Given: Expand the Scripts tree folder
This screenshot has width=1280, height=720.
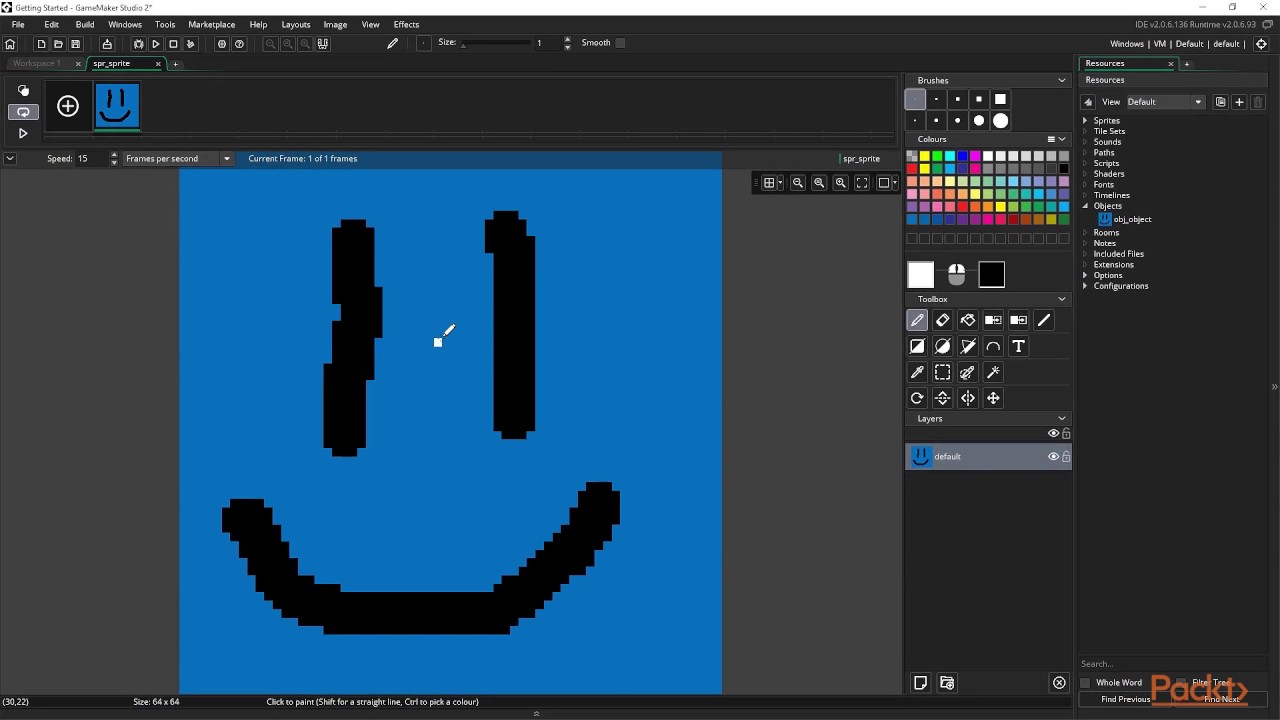Looking at the screenshot, I should (x=1086, y=163).
